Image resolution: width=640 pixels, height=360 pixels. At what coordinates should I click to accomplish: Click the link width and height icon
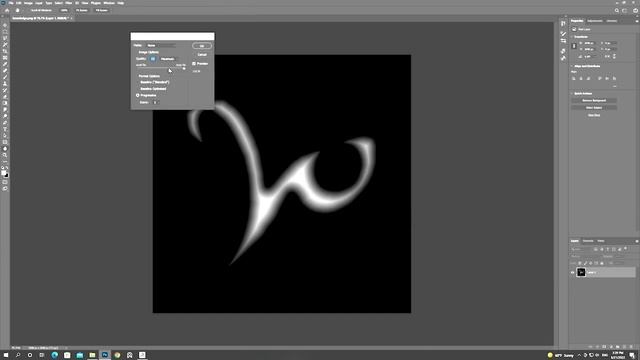pyautogui.click(x=574, y=46)
